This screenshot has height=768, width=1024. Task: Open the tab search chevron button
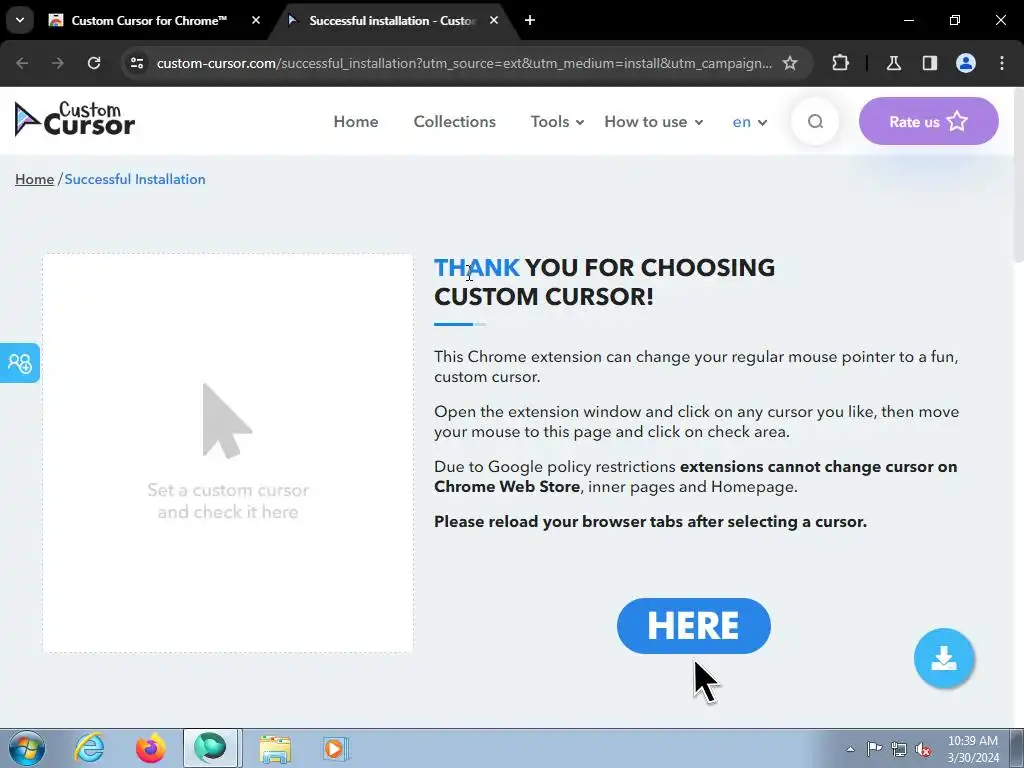20,20
